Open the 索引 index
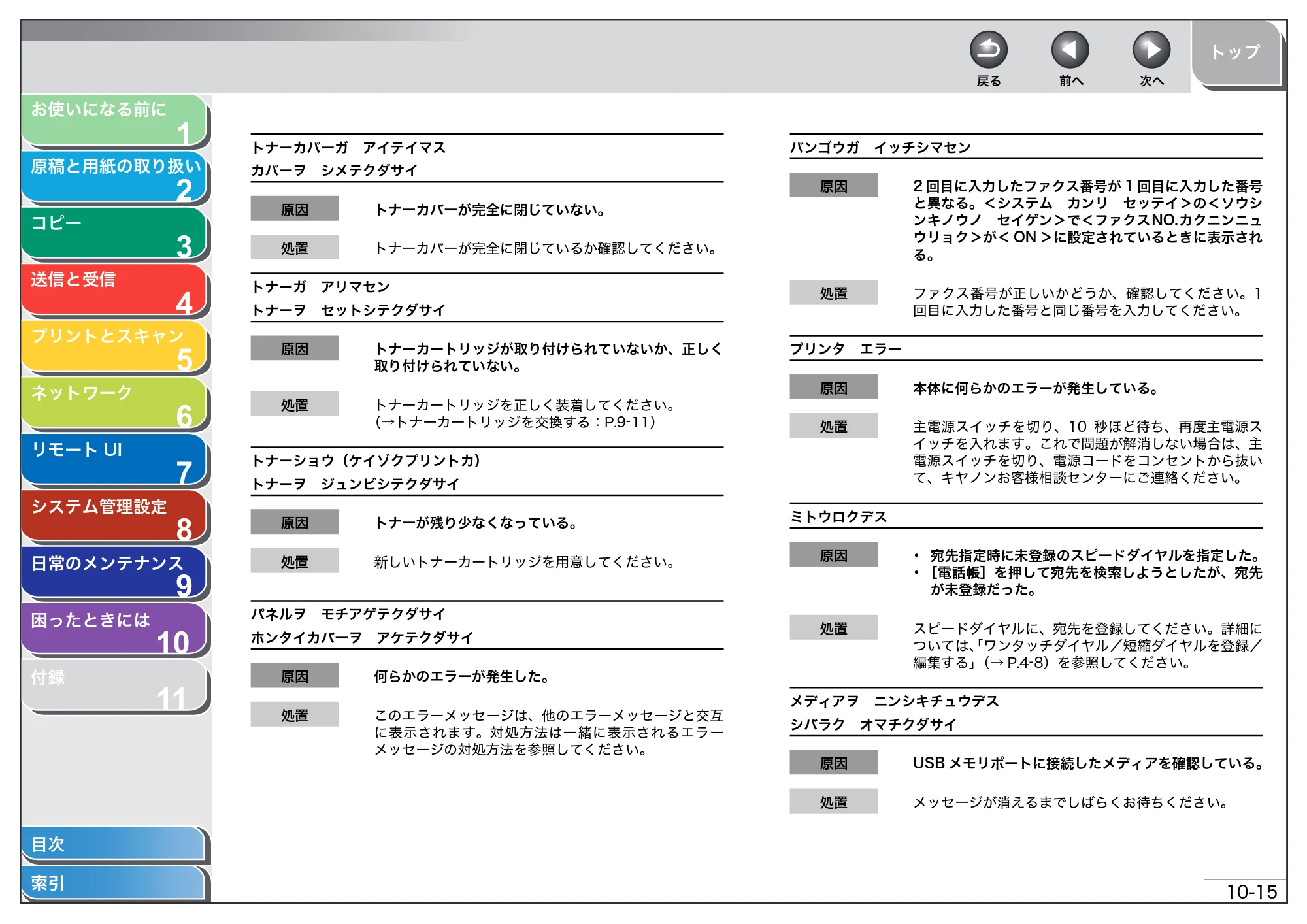Screen dimensions: 1307x924 point(113,883)
